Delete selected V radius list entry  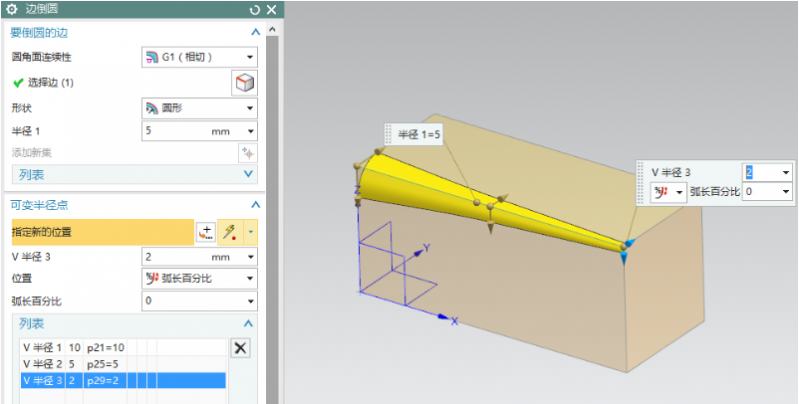point(240,348)
